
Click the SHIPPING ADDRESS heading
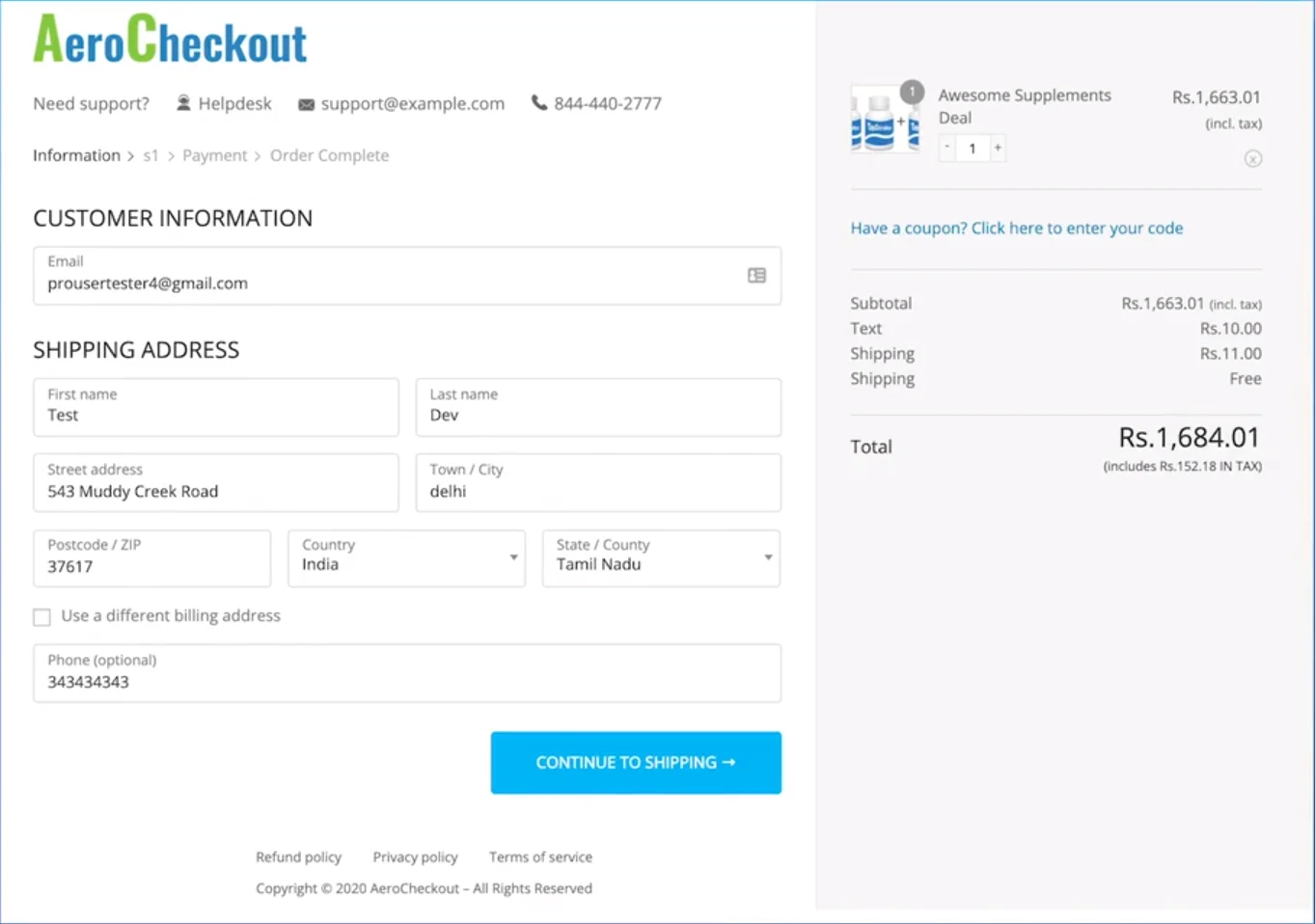[136, 349]
